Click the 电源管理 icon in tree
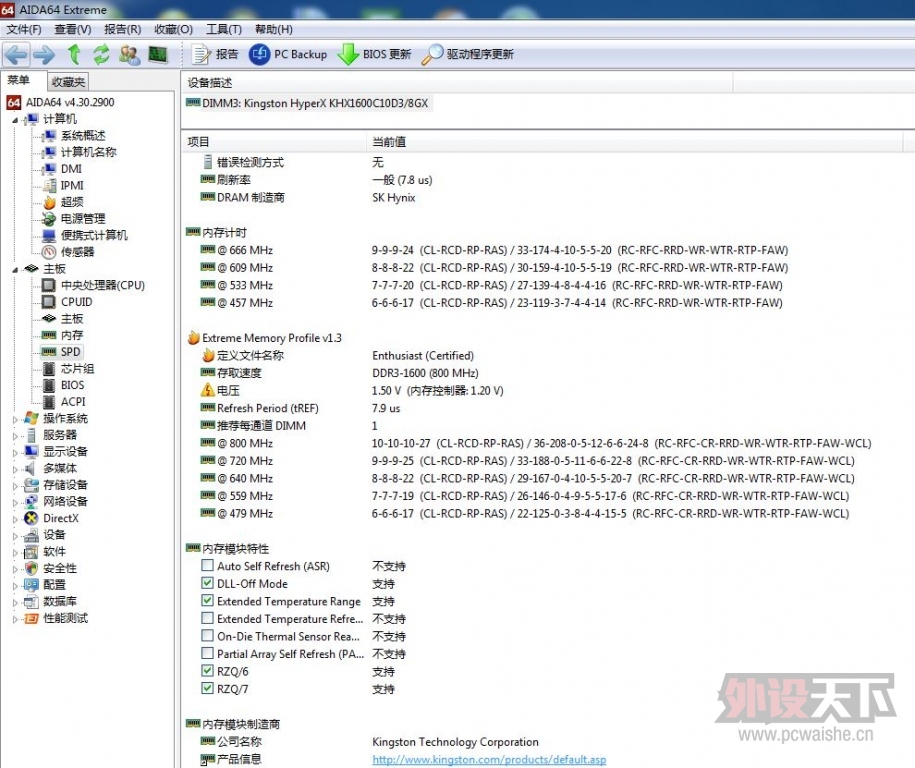Viewport: 915px width, 768px height. tap(50, 219)
